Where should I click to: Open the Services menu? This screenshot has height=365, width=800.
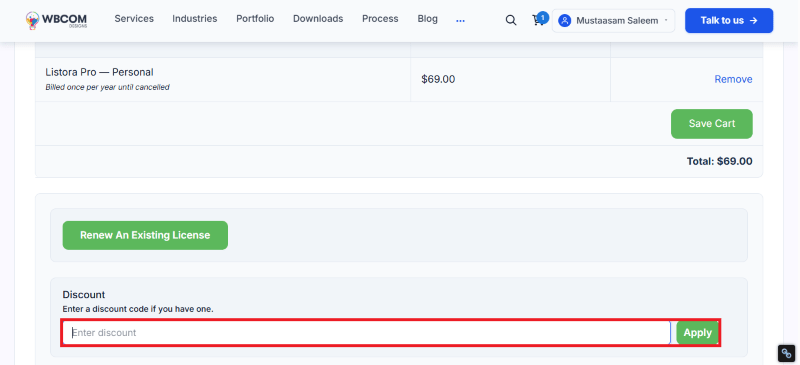pyautogui.click(x=134, y=19)
